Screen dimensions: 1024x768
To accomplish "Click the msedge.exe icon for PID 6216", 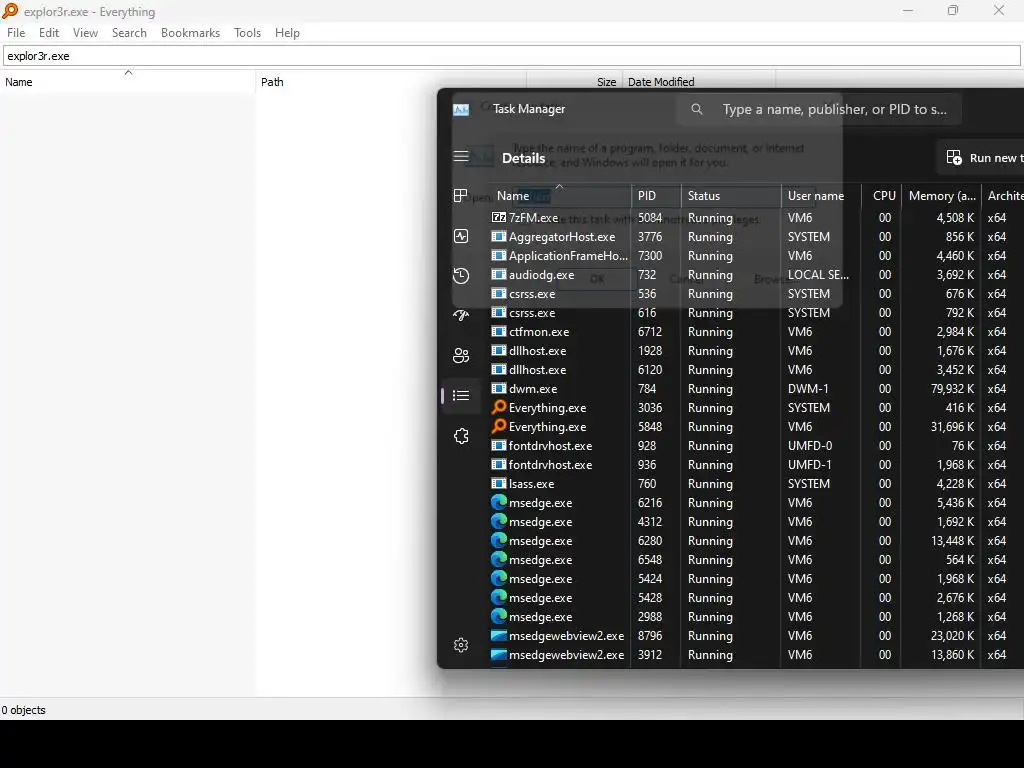I will coord(499,502).
